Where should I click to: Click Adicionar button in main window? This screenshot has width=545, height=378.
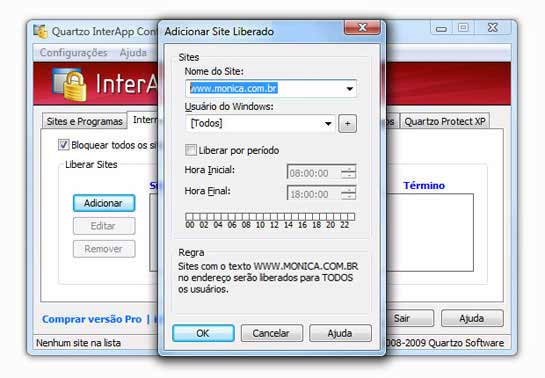click(104, 203)
